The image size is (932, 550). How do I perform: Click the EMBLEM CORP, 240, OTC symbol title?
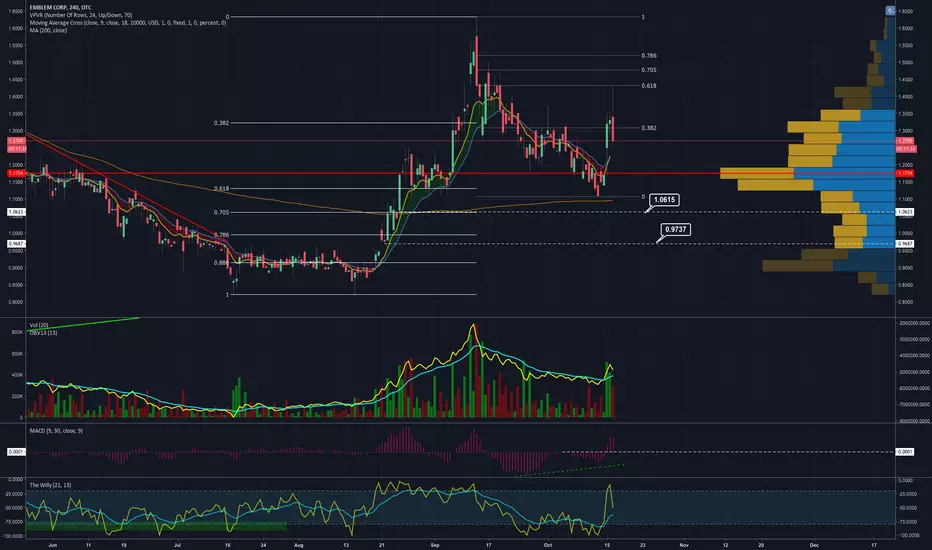(x=61, y=8)
